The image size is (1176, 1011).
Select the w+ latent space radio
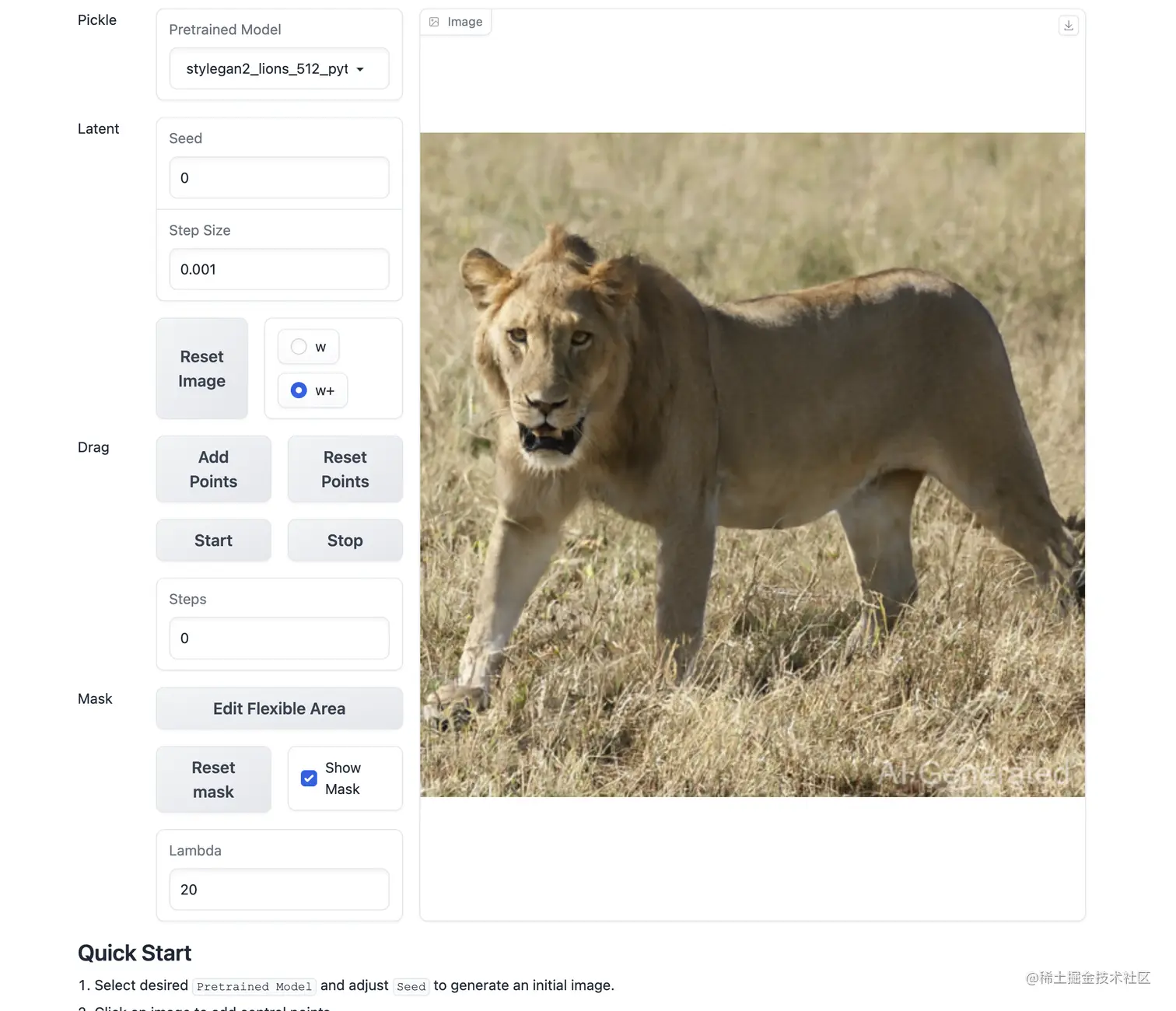299,390
